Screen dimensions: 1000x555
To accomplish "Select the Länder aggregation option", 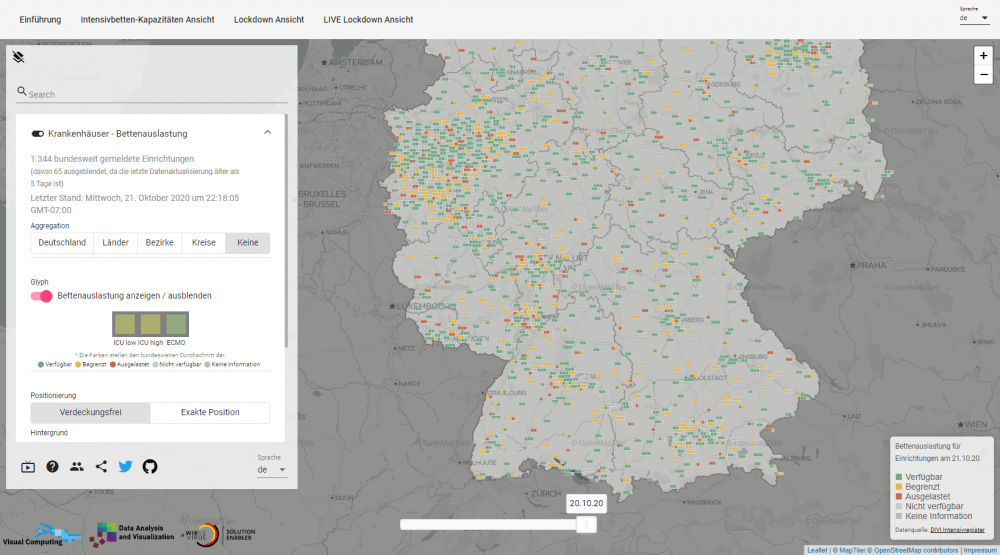I will (x=115, y=243).
